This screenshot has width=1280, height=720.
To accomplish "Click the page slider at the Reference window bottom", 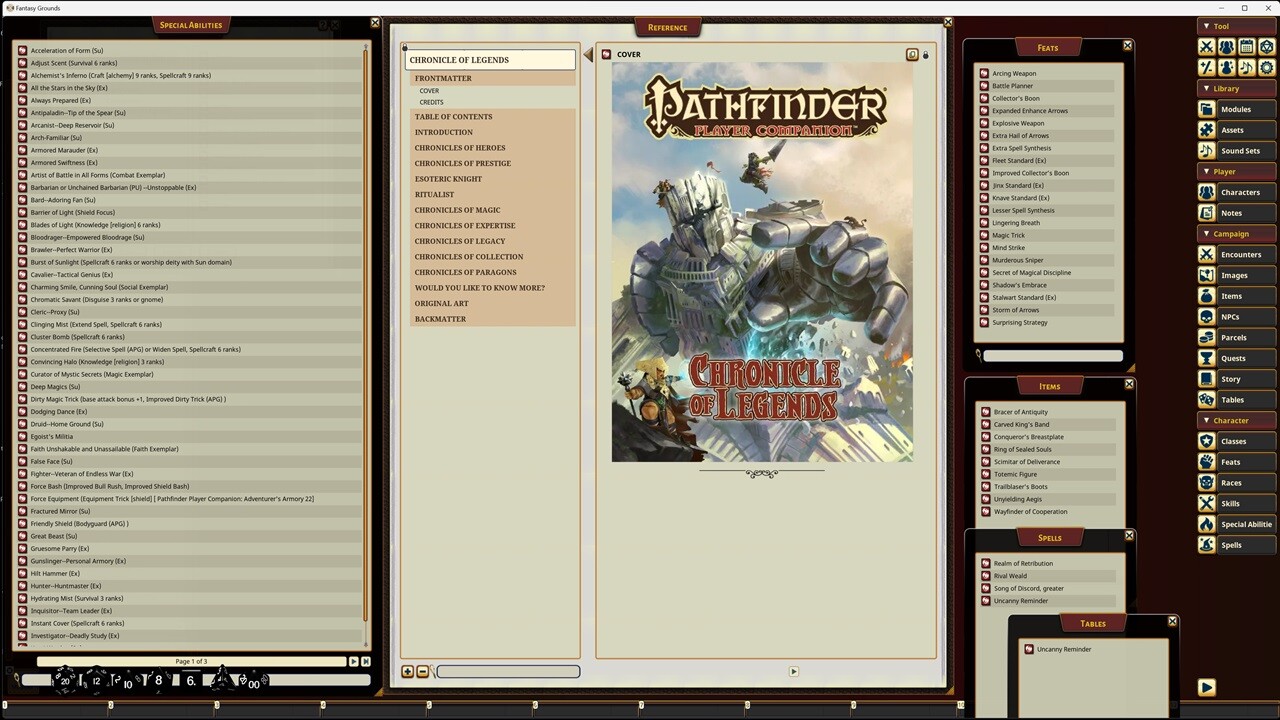I will coord(507,671).
